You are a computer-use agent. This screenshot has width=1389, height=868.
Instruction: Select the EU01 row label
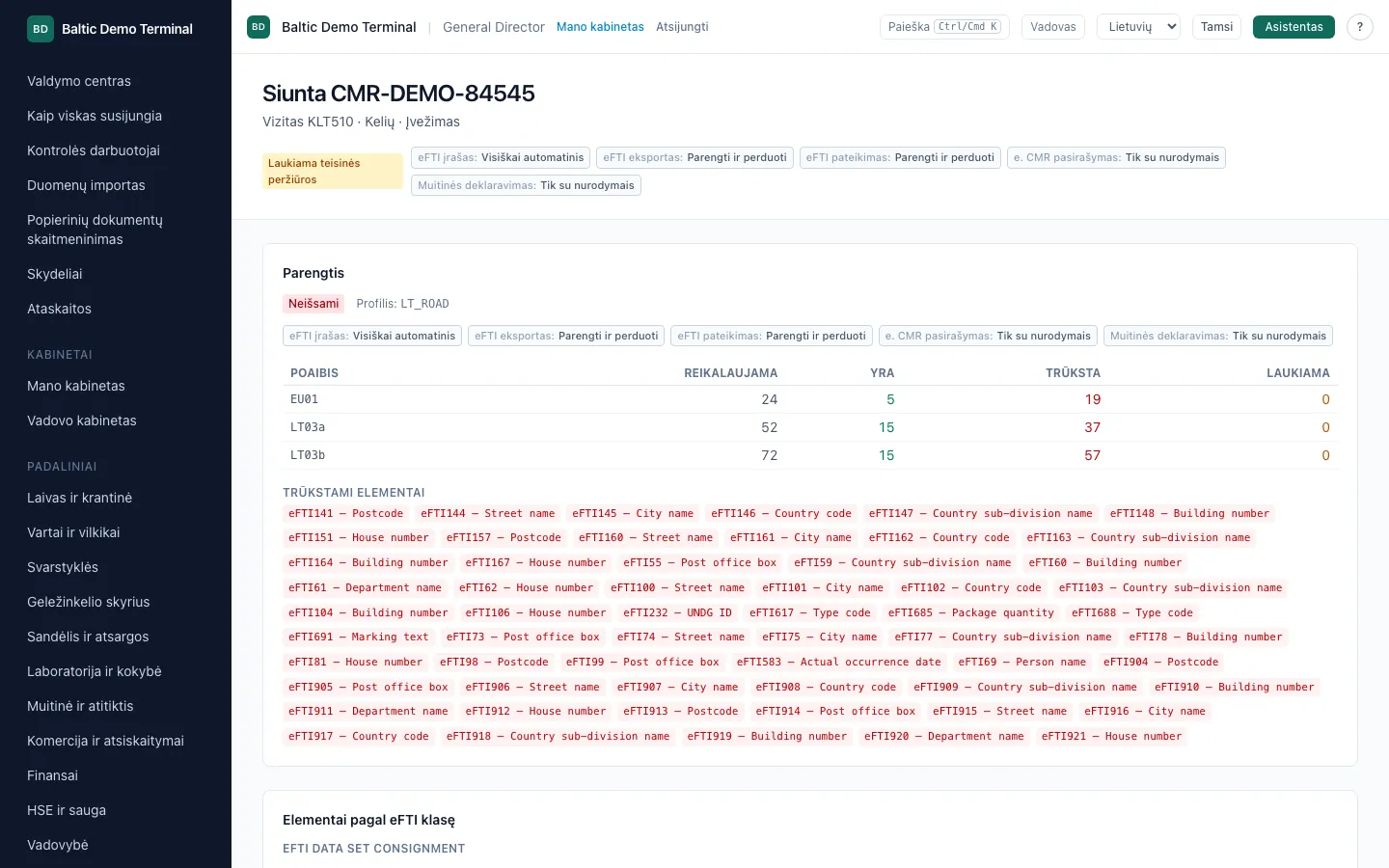click(x=304, y=399)
